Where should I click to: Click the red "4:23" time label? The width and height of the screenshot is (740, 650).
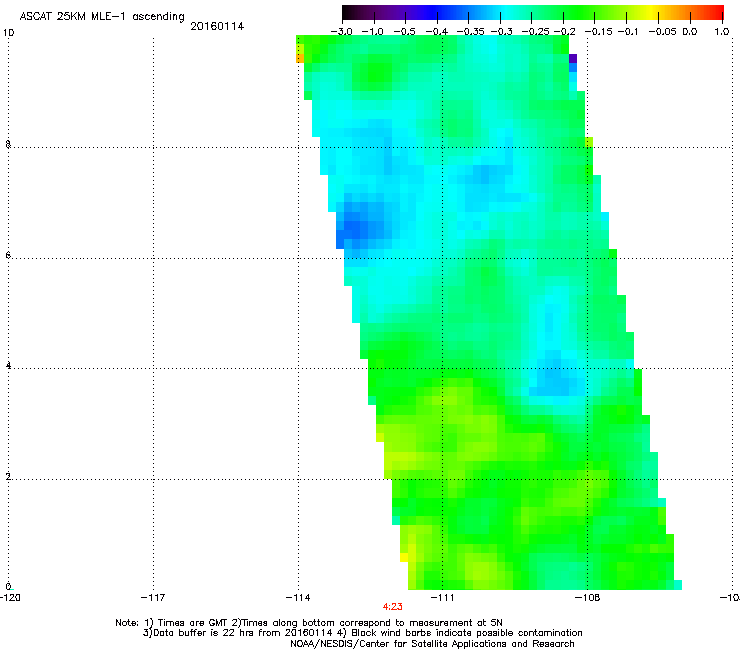pos(392,607)
